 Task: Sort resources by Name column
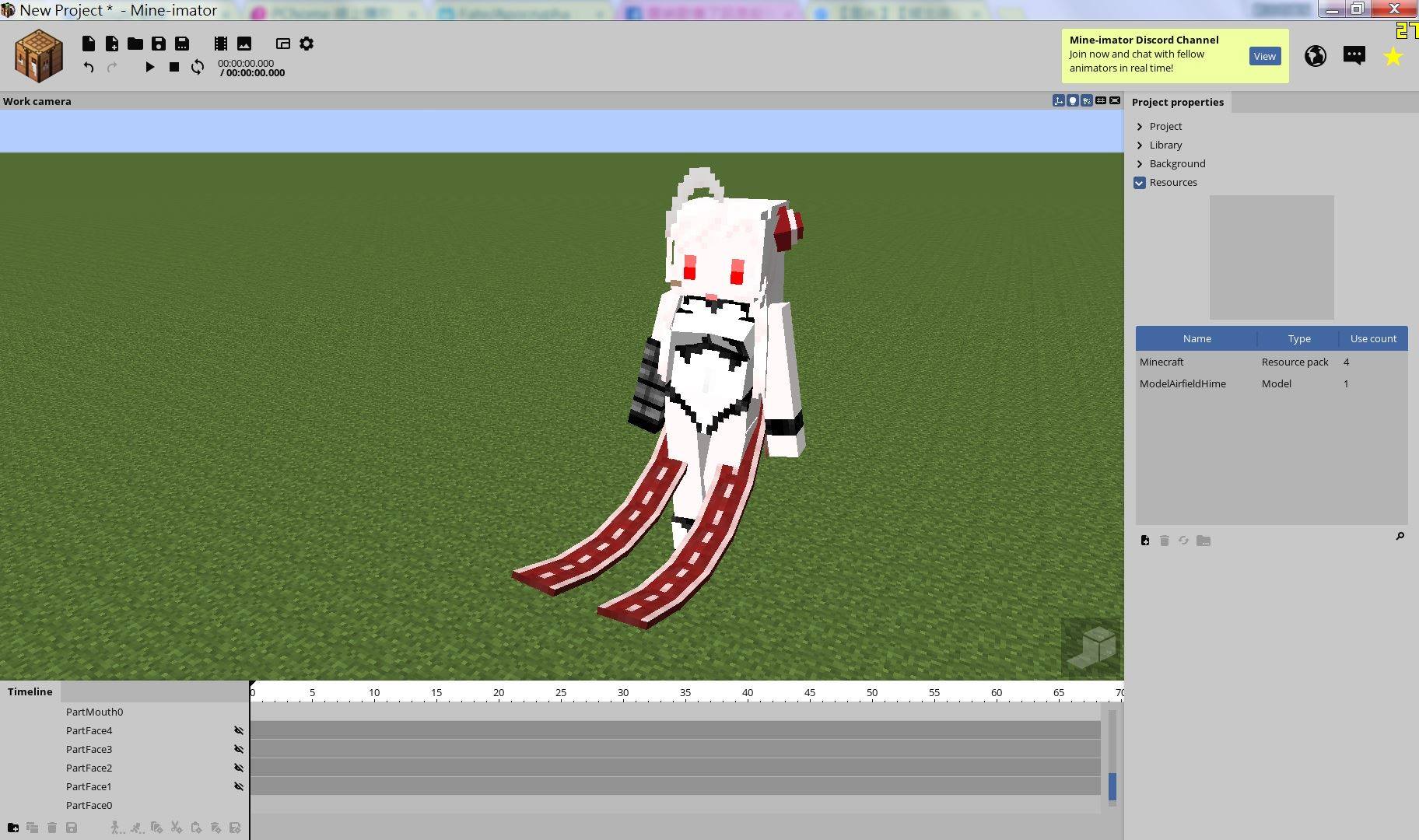click(x=1197, y=338)
